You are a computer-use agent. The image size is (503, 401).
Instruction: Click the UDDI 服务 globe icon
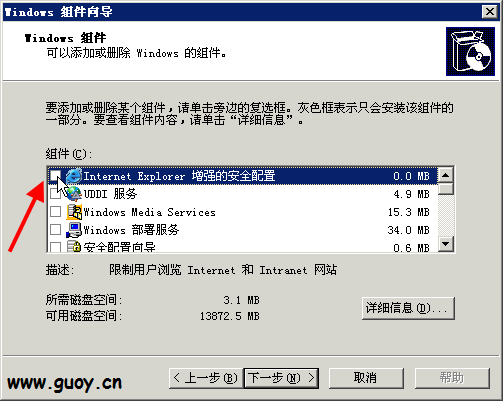[x=74, y=194]
